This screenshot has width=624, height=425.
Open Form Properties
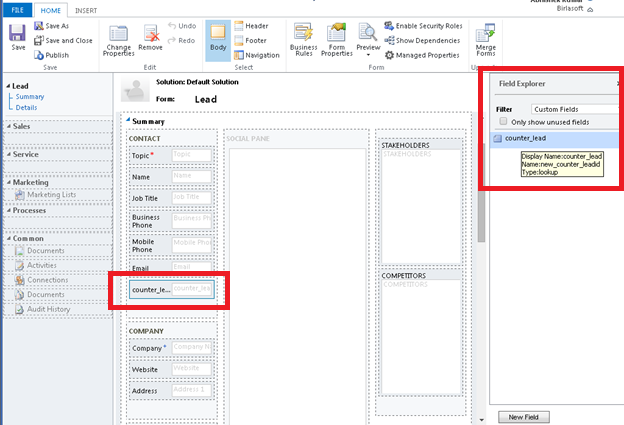[x=337, y=39]
